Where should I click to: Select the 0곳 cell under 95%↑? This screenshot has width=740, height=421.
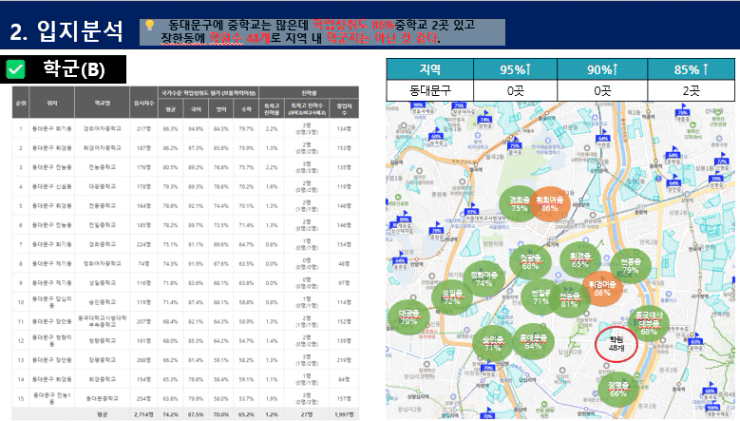pyautogui.click(x=515, y=90)
